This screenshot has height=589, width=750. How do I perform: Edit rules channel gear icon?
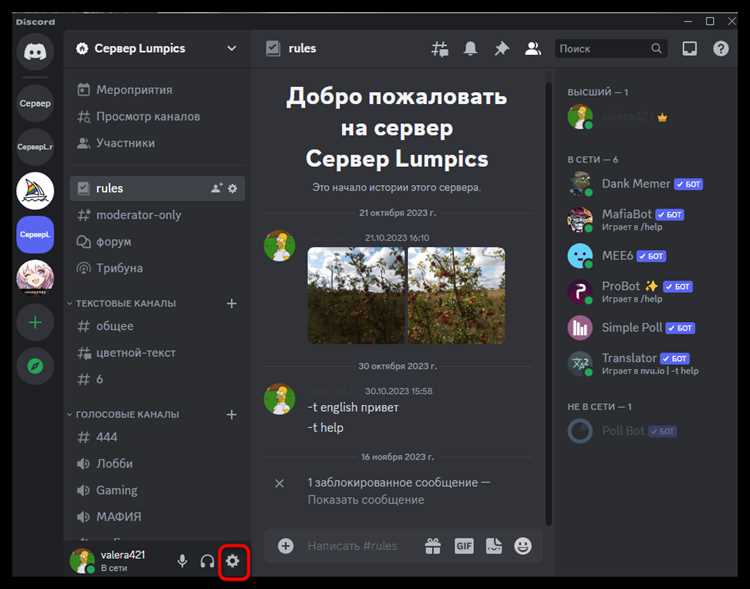tap(232, 189)
